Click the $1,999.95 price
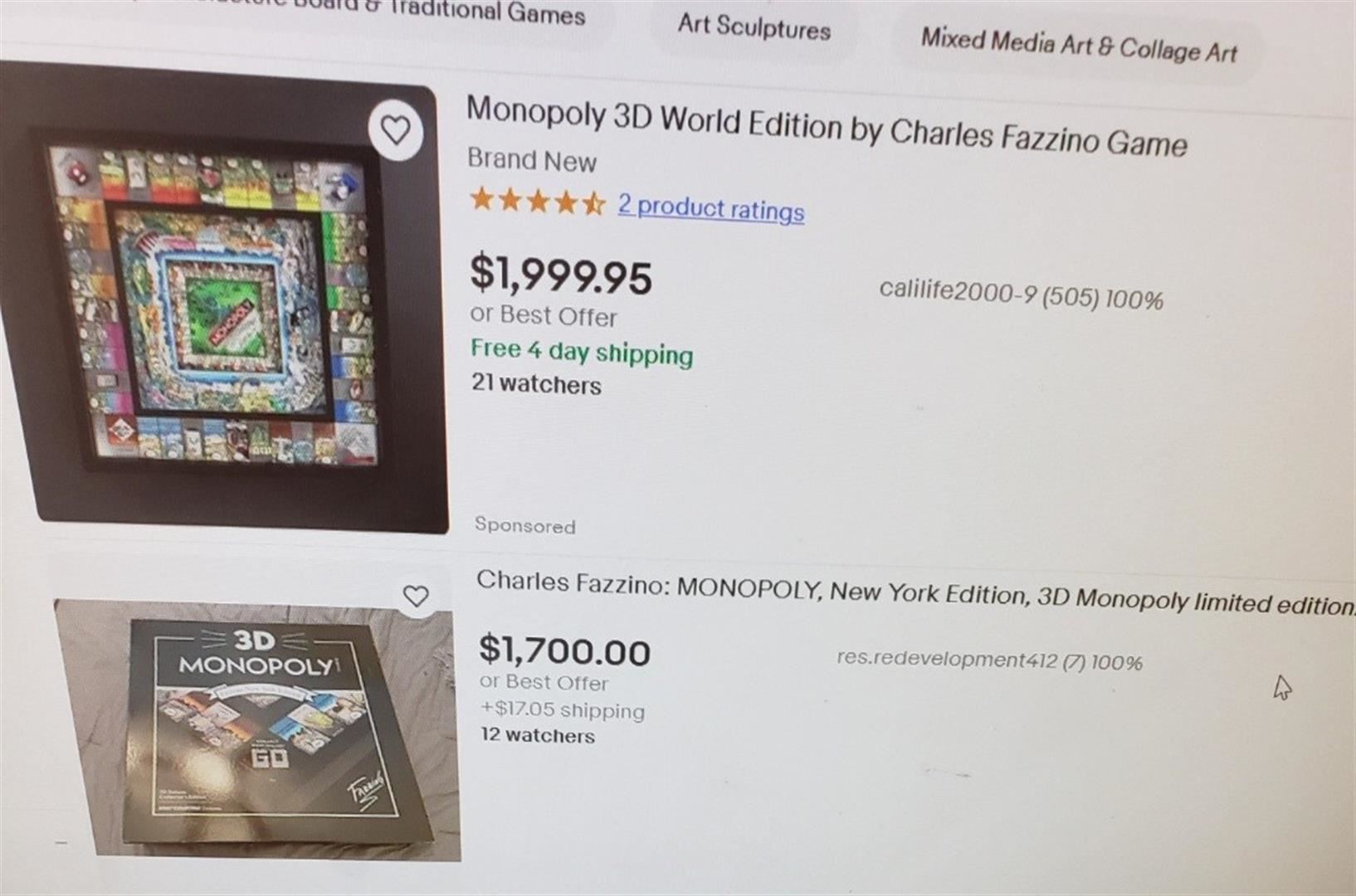Screen dimensions: 1356x896 (561, 275)
